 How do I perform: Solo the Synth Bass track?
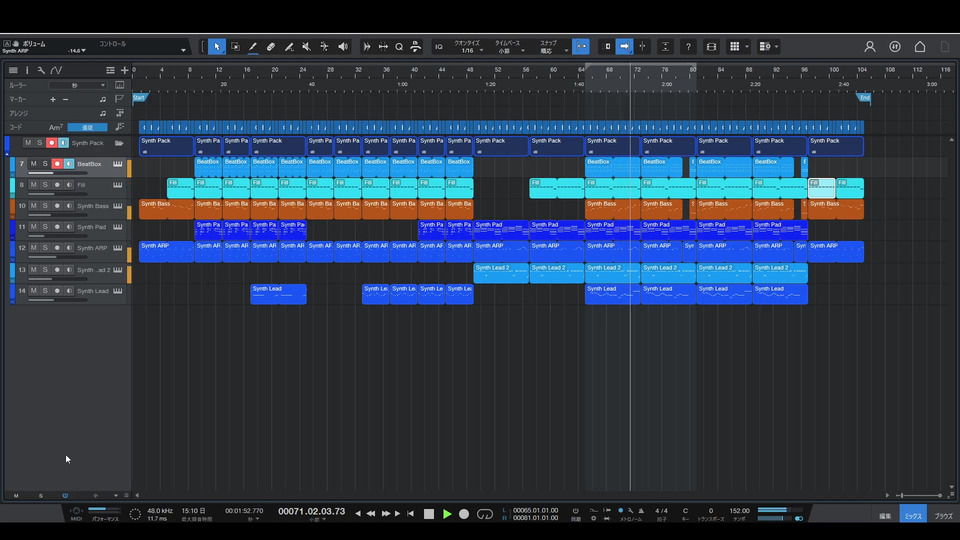point(45,205)
